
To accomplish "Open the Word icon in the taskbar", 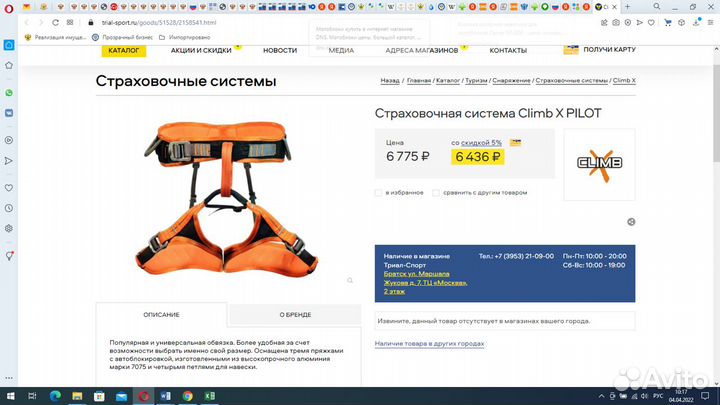I will 165,396.
